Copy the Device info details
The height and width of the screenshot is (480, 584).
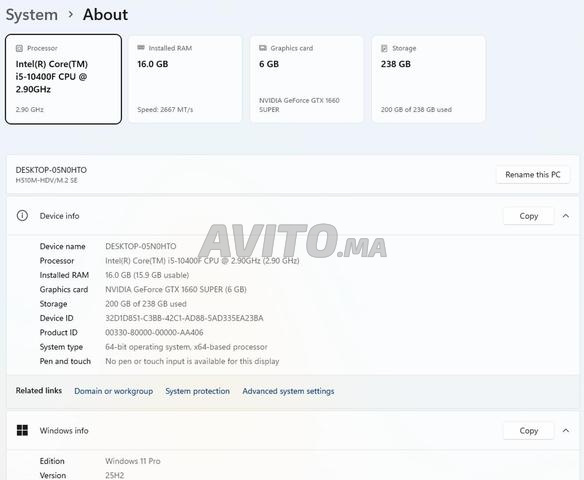click(529, 216)
